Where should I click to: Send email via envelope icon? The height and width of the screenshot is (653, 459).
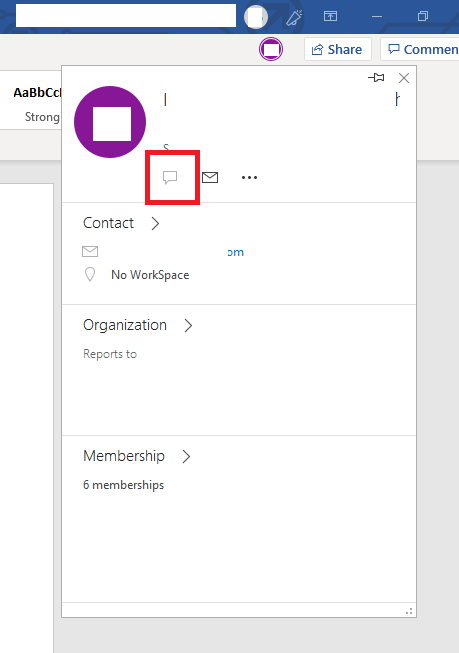point(210,177)
